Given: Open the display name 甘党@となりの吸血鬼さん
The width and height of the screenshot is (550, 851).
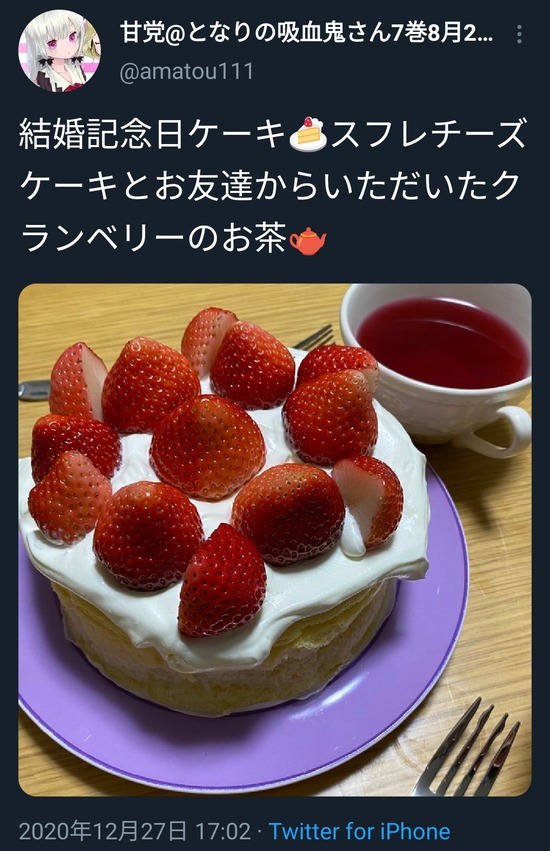Looking at the screenshot, I should 307,34.
